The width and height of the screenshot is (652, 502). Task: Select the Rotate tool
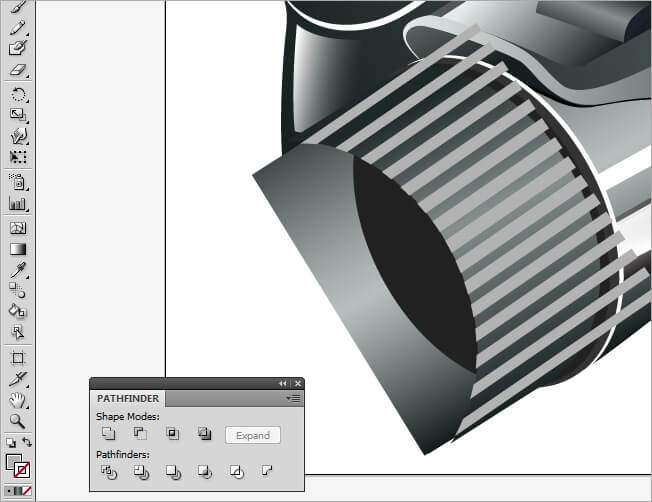(17, 94)
